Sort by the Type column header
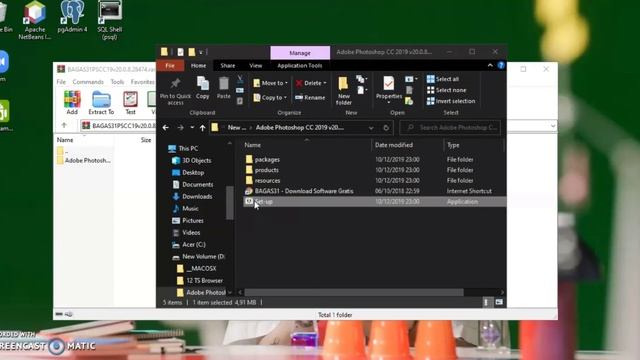640x360 pixels. click(x=473, y=145)
